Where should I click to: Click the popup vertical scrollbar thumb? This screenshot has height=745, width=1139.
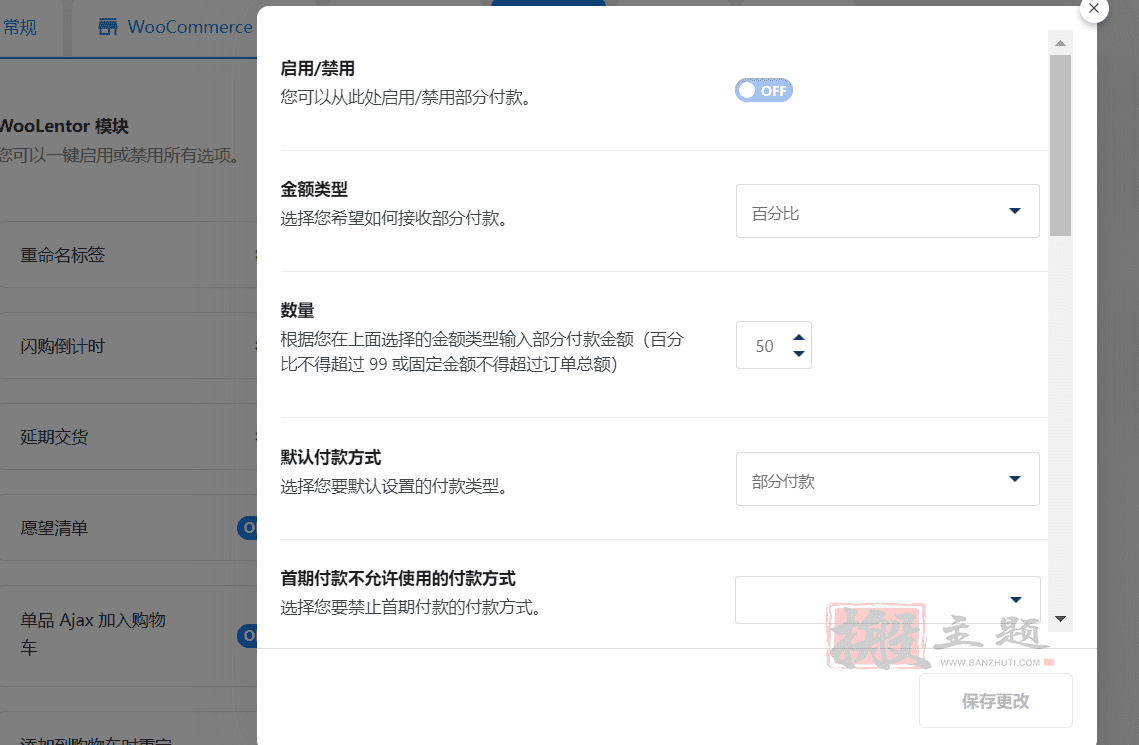[1061, 145]
